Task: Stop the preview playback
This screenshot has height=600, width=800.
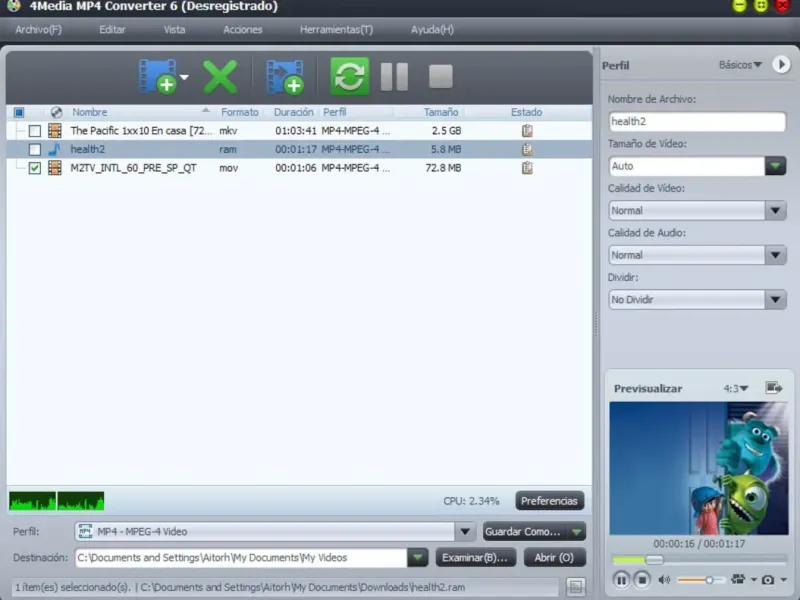Action: click(642, 580)
